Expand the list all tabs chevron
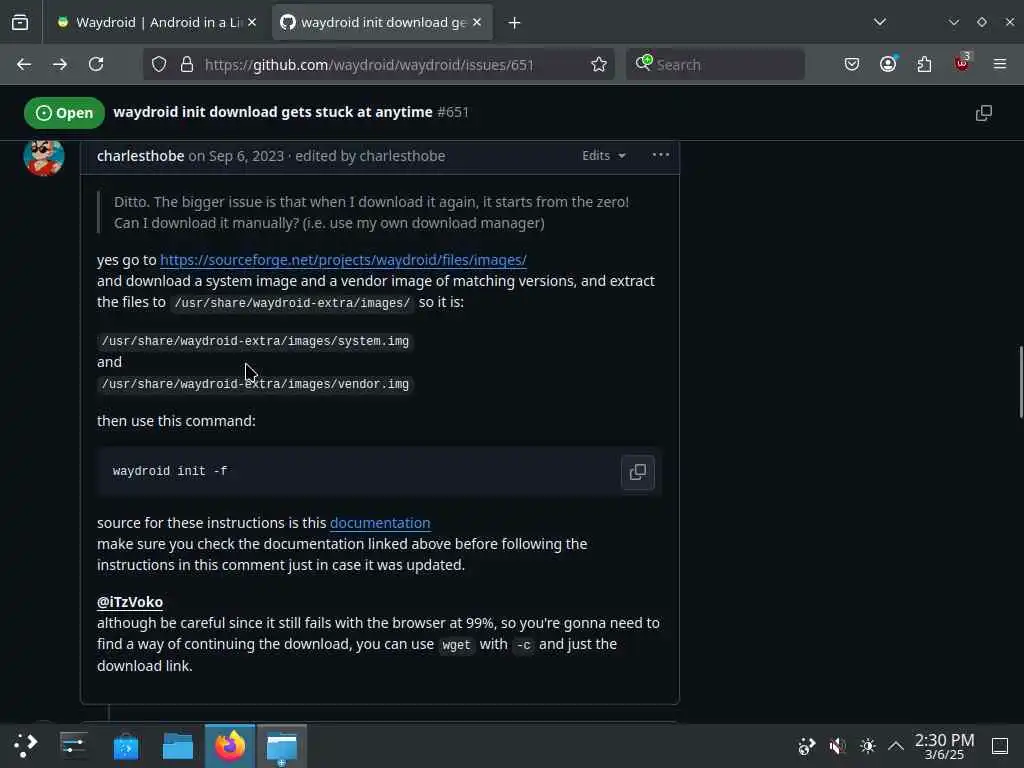 point(880,22)
